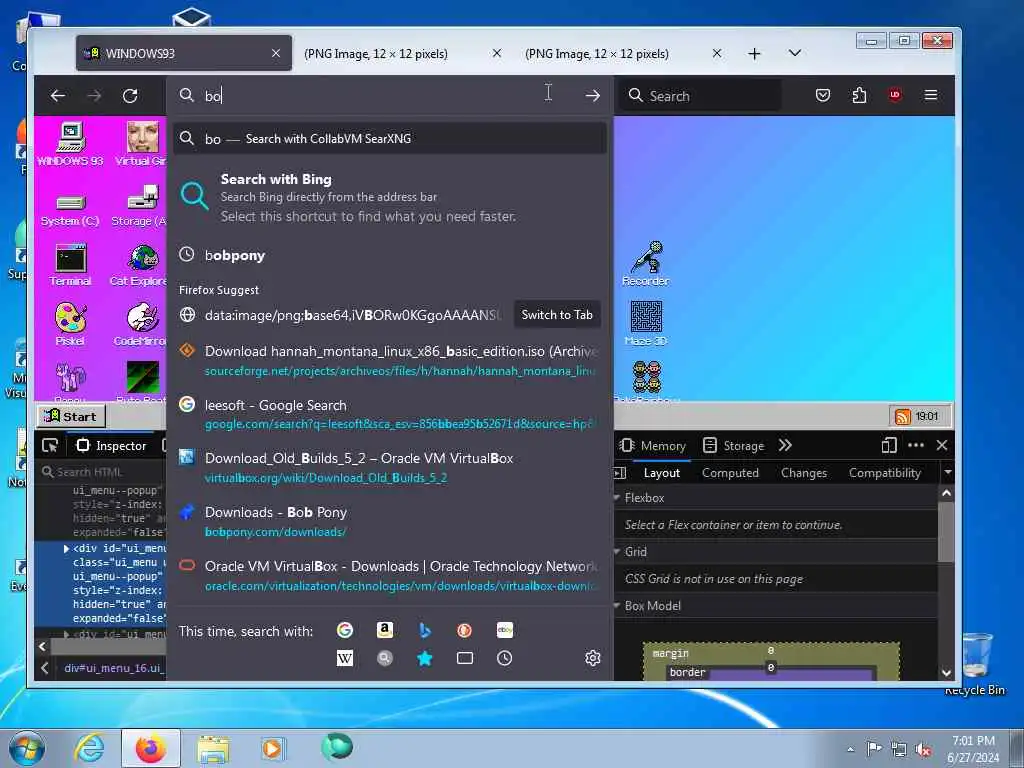Search this time with Amazon icon
1024x768 pixels.
[x=385, y=630]
